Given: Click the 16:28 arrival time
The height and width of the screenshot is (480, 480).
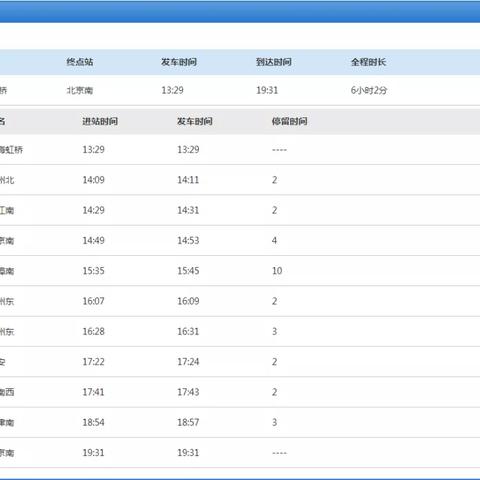Looking at the screenshot, I should tap(94, 332).
